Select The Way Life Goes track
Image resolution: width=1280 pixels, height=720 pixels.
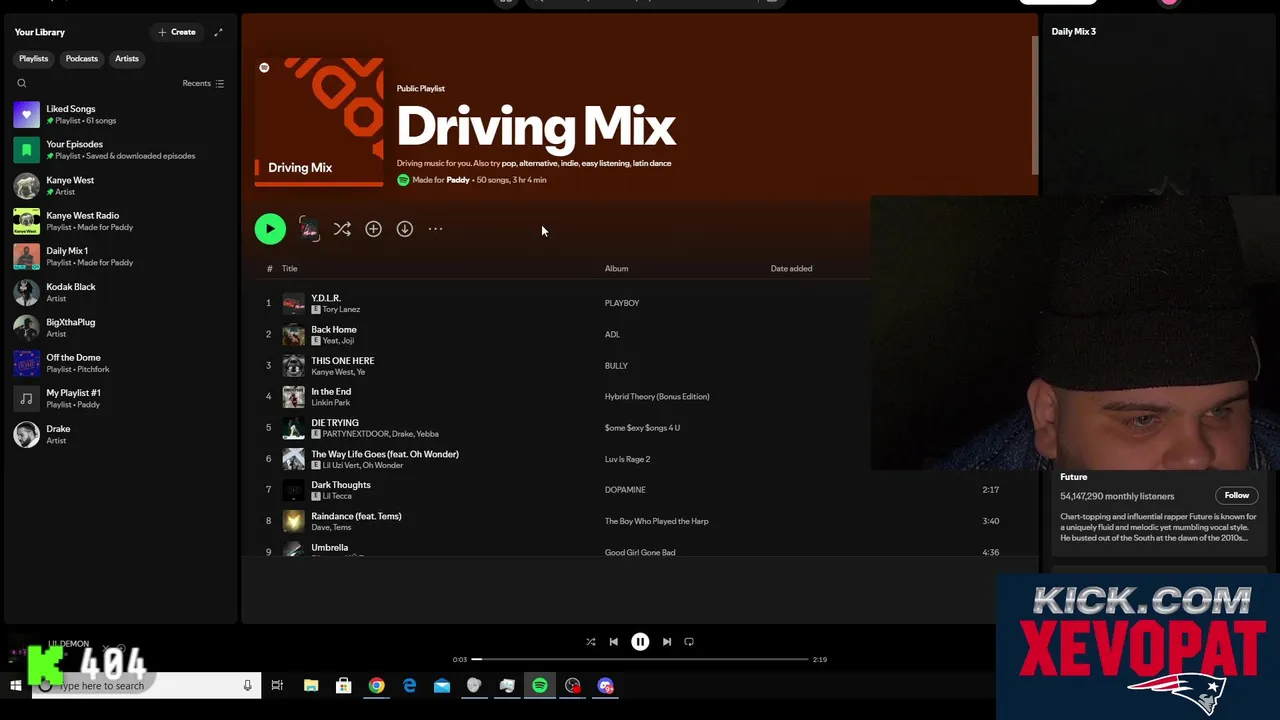385,454
